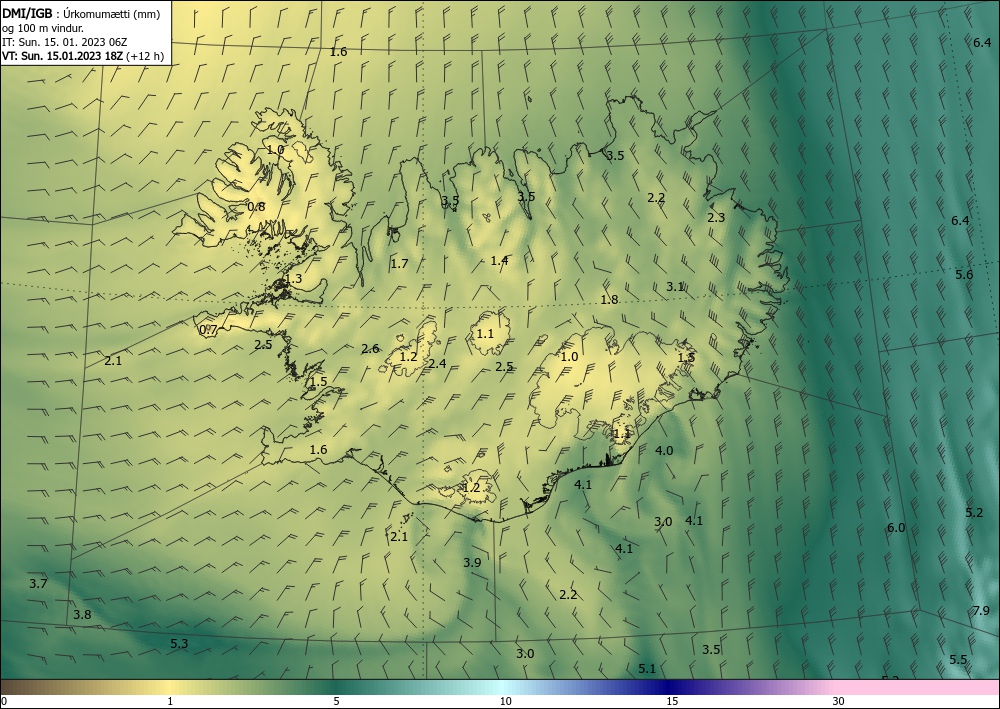
Task: Click the colour scale label 1
Action: (170, 702)
